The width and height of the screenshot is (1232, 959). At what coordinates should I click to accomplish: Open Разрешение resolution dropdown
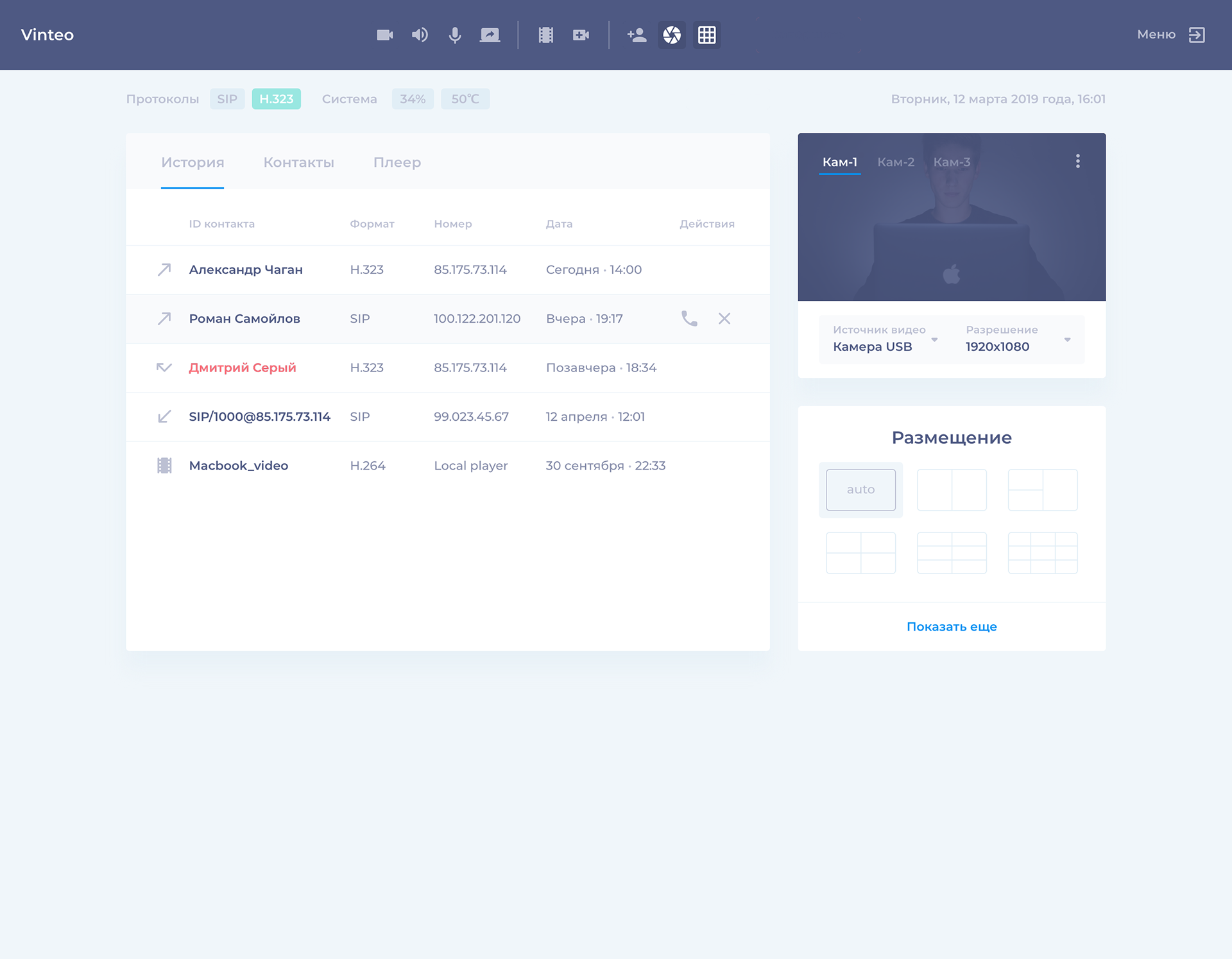[x=1018, y=339]
